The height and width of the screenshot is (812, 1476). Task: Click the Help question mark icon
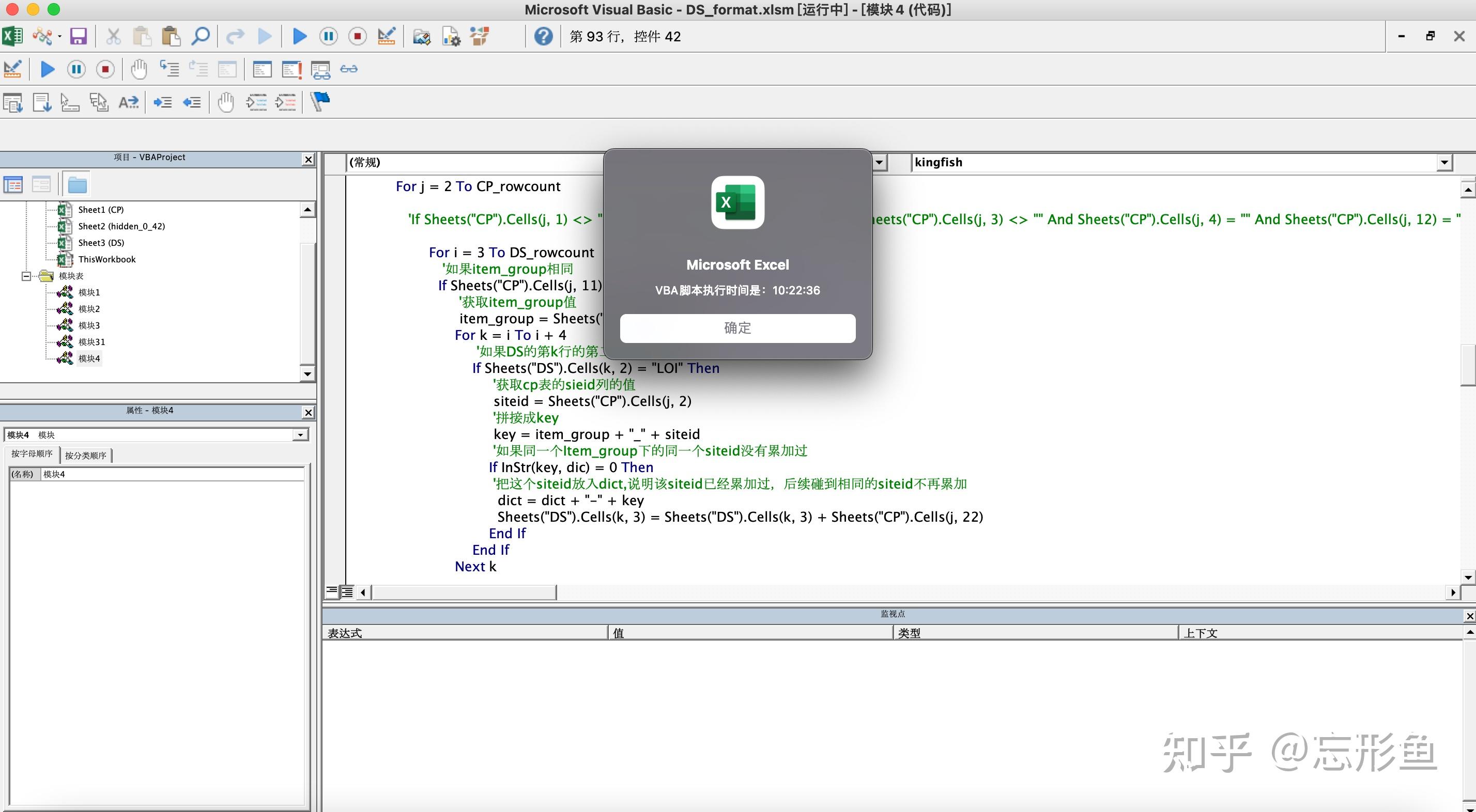[543, 37]
